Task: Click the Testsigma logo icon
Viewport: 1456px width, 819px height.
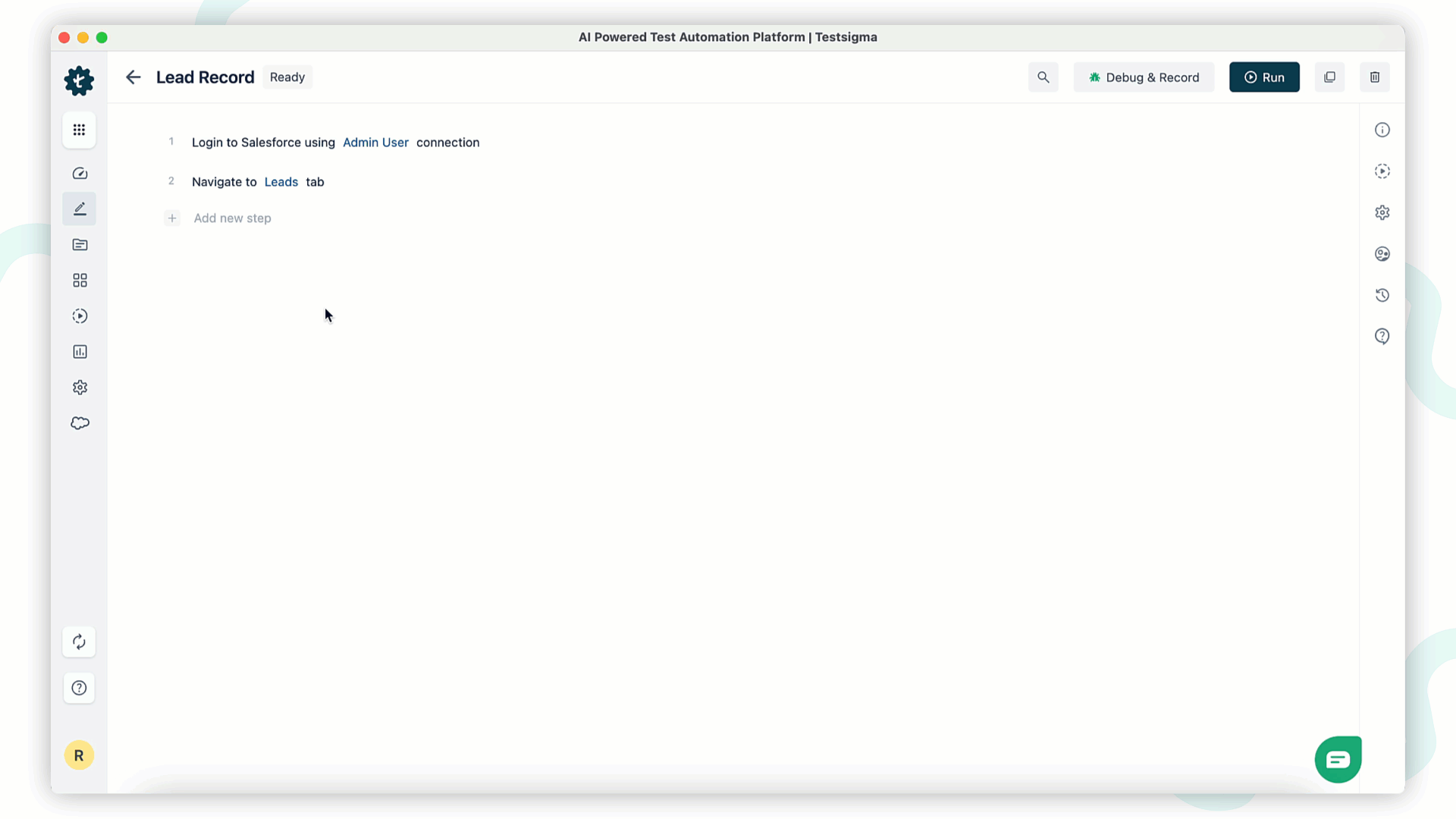Action: pyautogui.click(x=79, y=80)
